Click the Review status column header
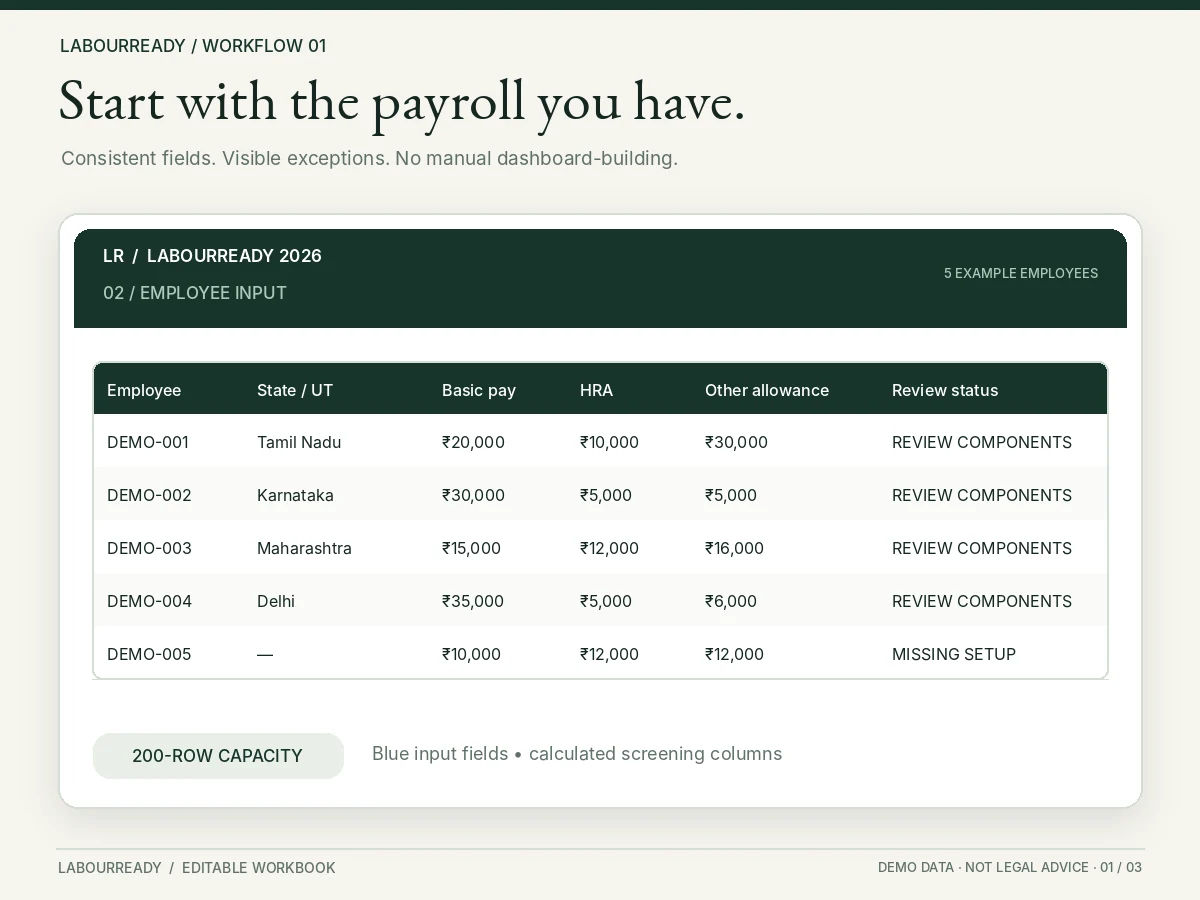This screenshot has width=1200, height=900. point(945,390)
